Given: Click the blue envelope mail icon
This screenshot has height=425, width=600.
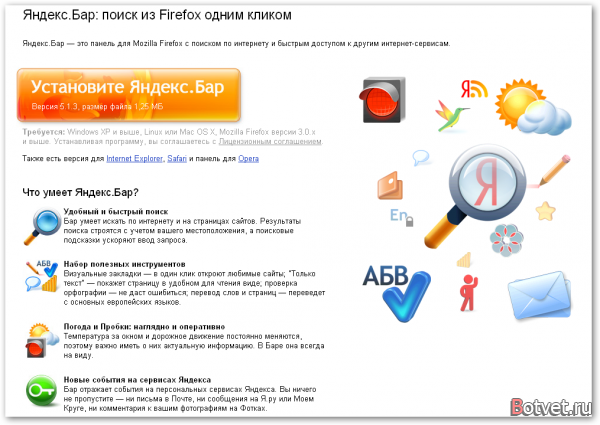Looking at the screenshot, I should point(539,295).
